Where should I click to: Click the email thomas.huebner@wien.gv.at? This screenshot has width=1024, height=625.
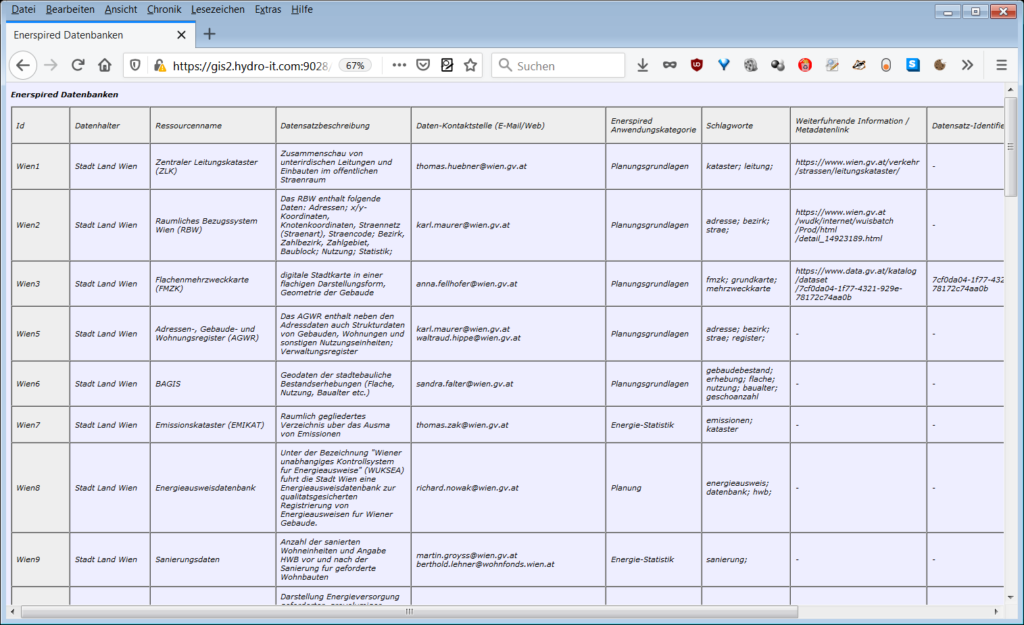(x=471, y=166)
